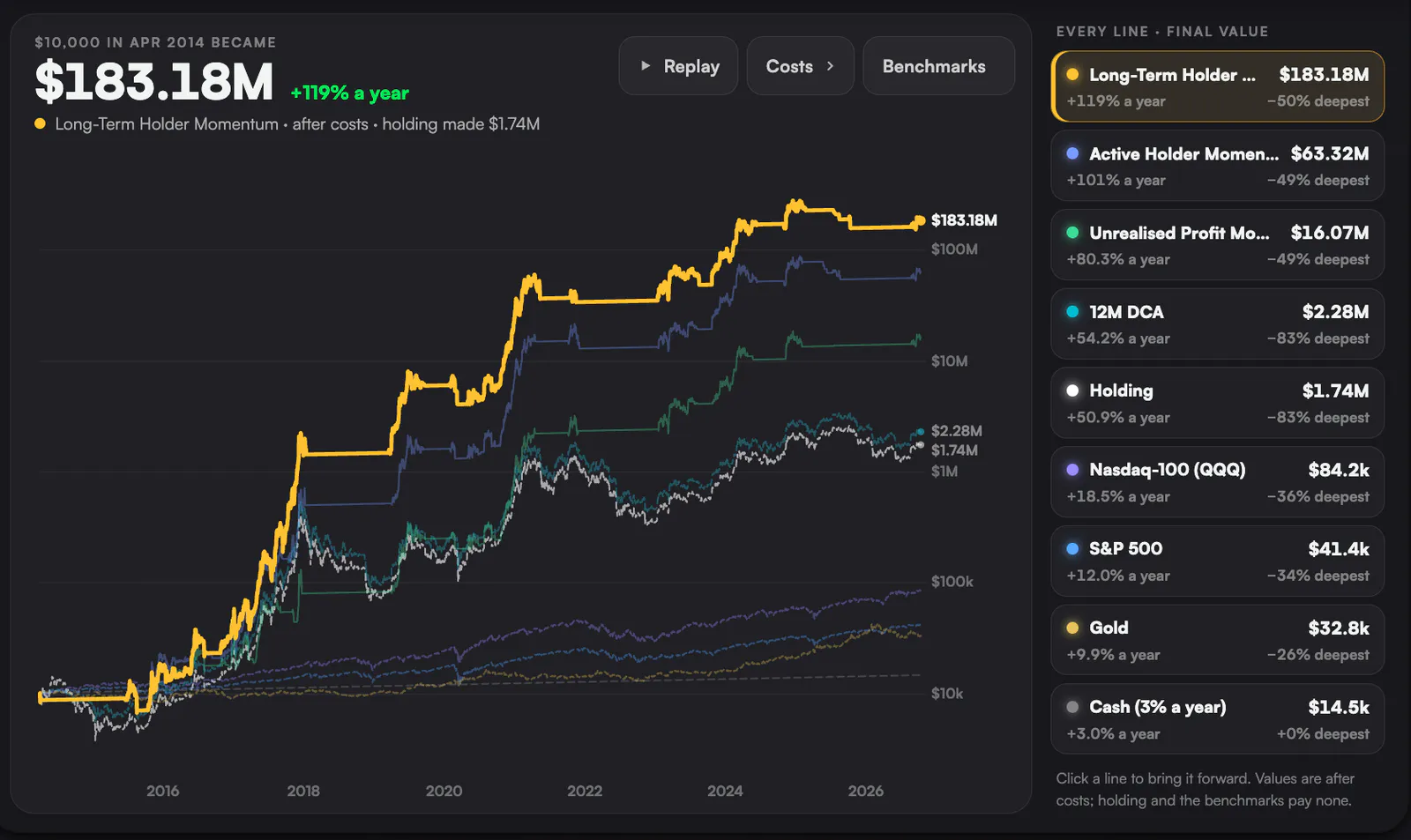Open the Benchmarks button
Screen dimensions: 1411x840
(x=938, y=66)
